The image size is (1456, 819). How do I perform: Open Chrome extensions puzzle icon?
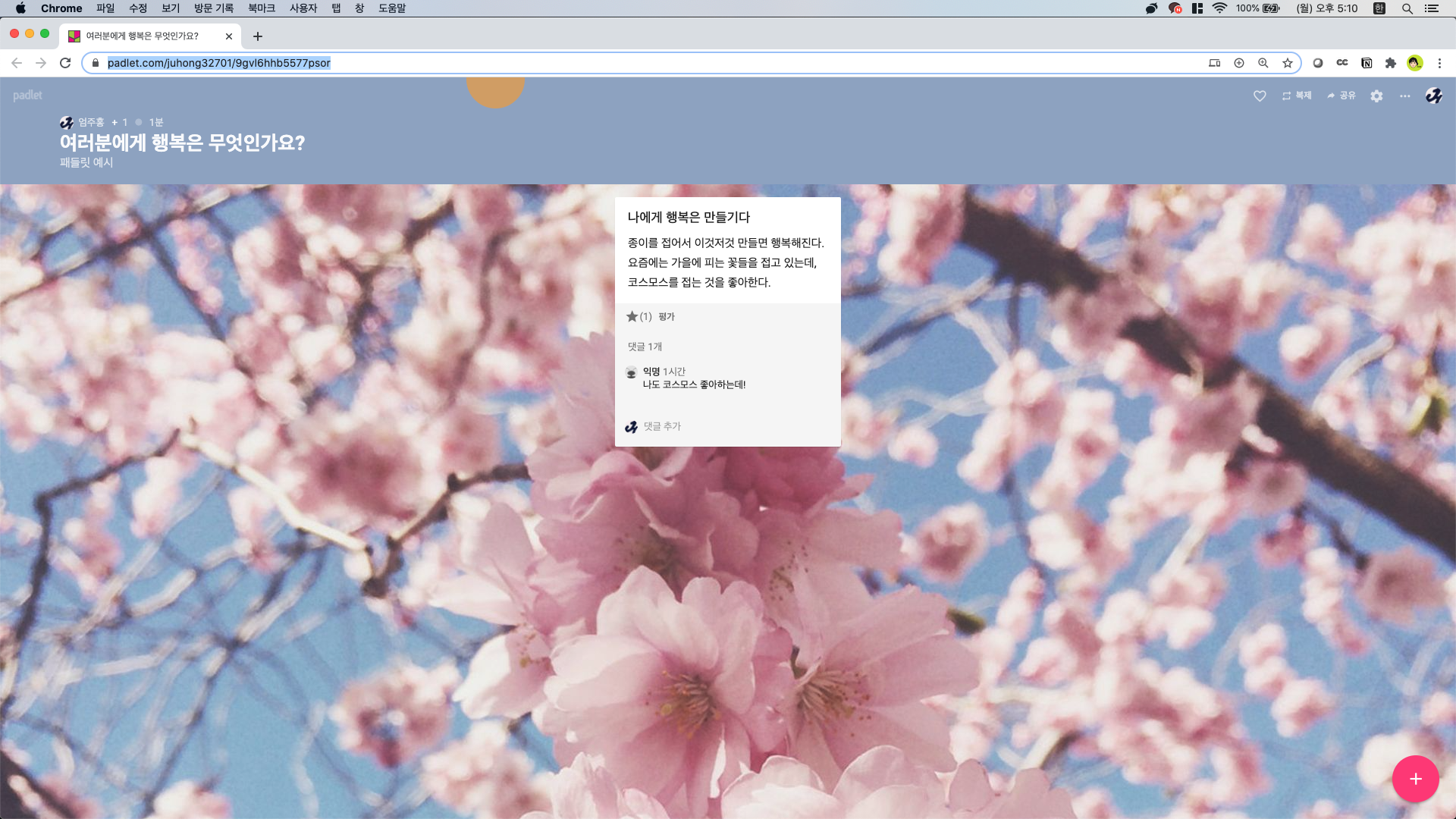pyautogui.click(x=1390, y=63)
